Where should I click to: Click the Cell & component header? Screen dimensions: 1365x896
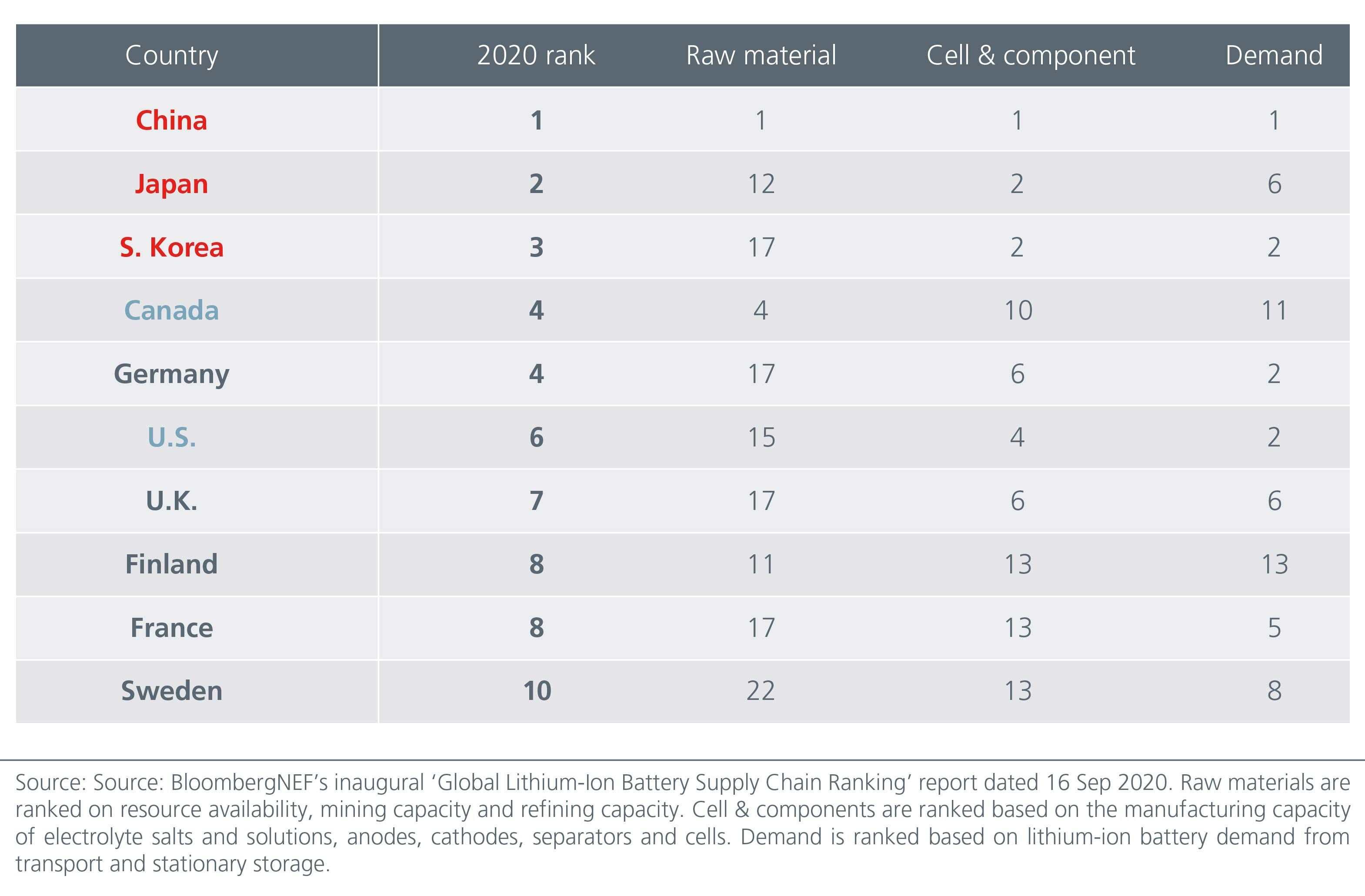pos(1031,56)
